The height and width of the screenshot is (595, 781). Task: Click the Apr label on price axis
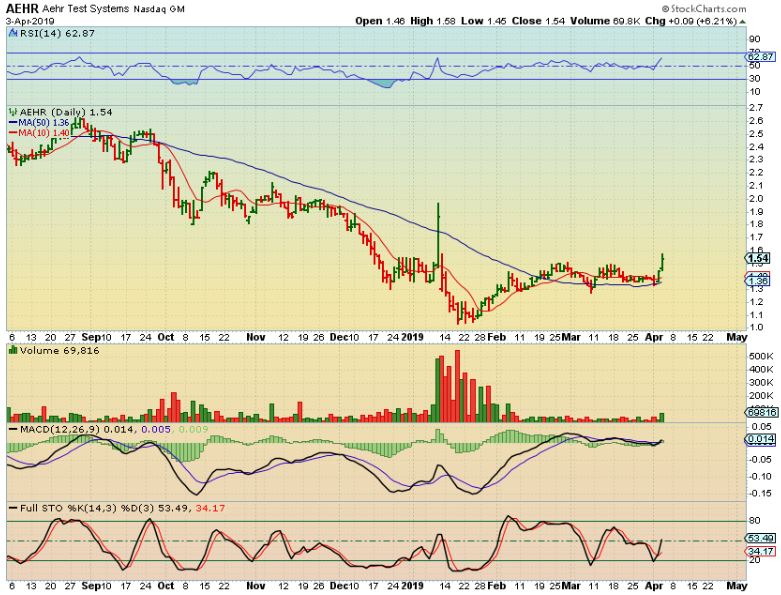pyautogui.click(x=654, y=337)
